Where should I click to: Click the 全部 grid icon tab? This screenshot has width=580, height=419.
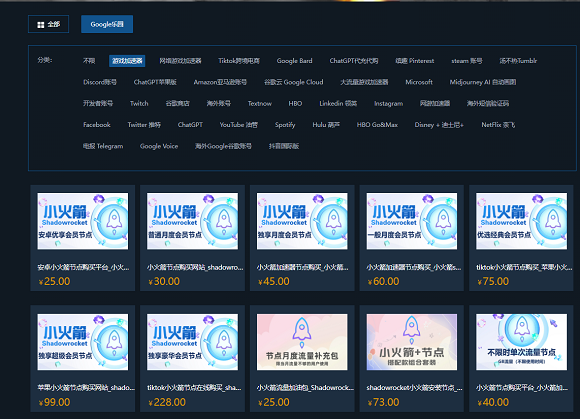click(x=48, y=24)
